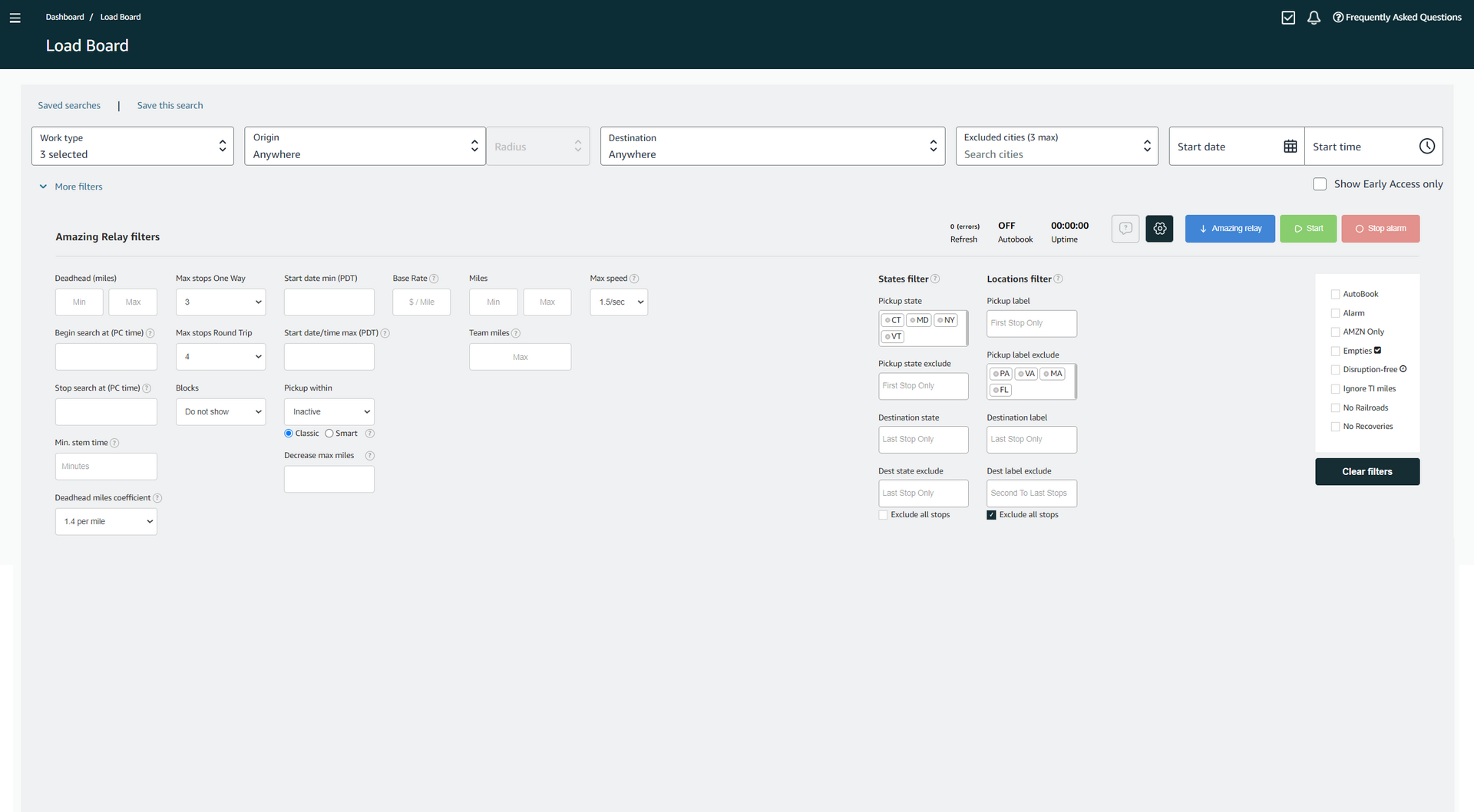
Task: Open the settings gear button
Action: [x=1159, y=229]
